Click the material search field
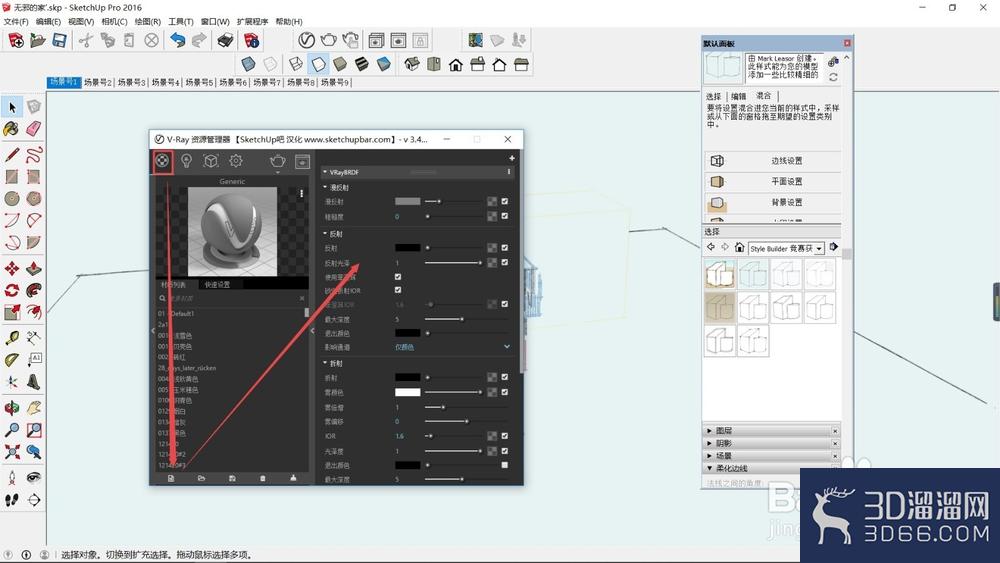 click(x=233, y=298)
